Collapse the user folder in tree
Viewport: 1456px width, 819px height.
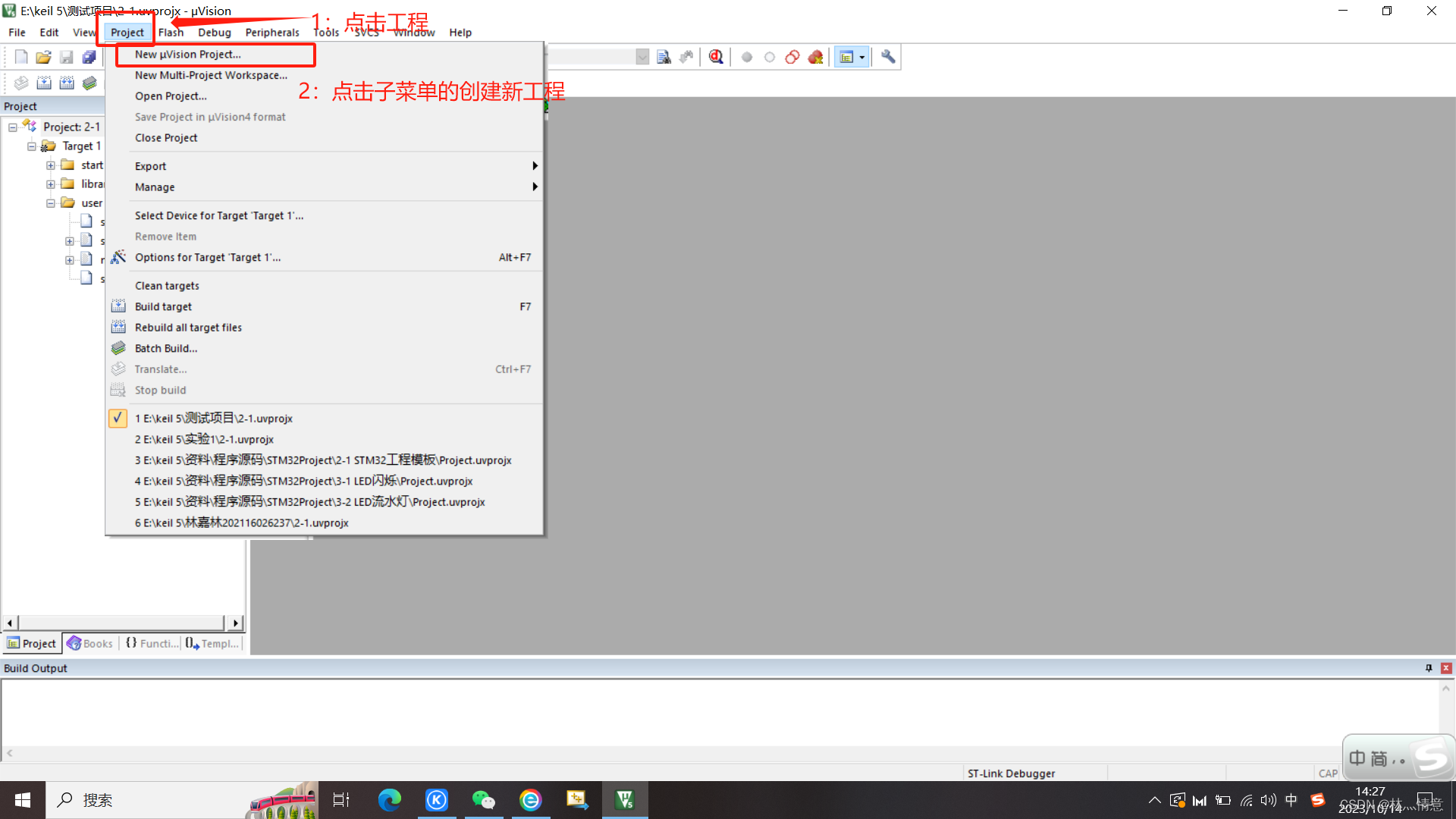click(x=50, y=203)
